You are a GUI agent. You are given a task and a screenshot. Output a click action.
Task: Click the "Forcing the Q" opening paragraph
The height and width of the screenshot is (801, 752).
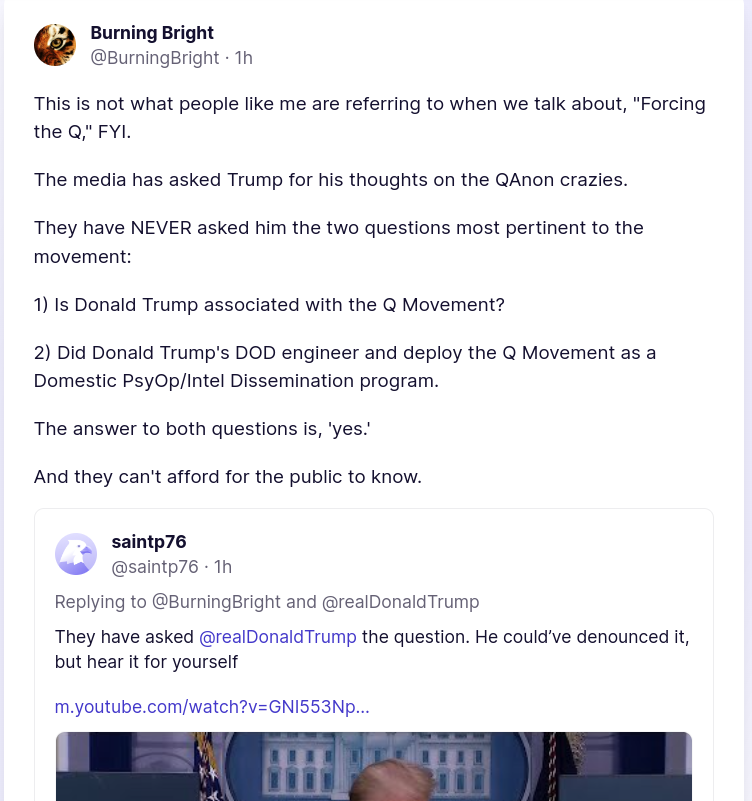tap(369, 117)
